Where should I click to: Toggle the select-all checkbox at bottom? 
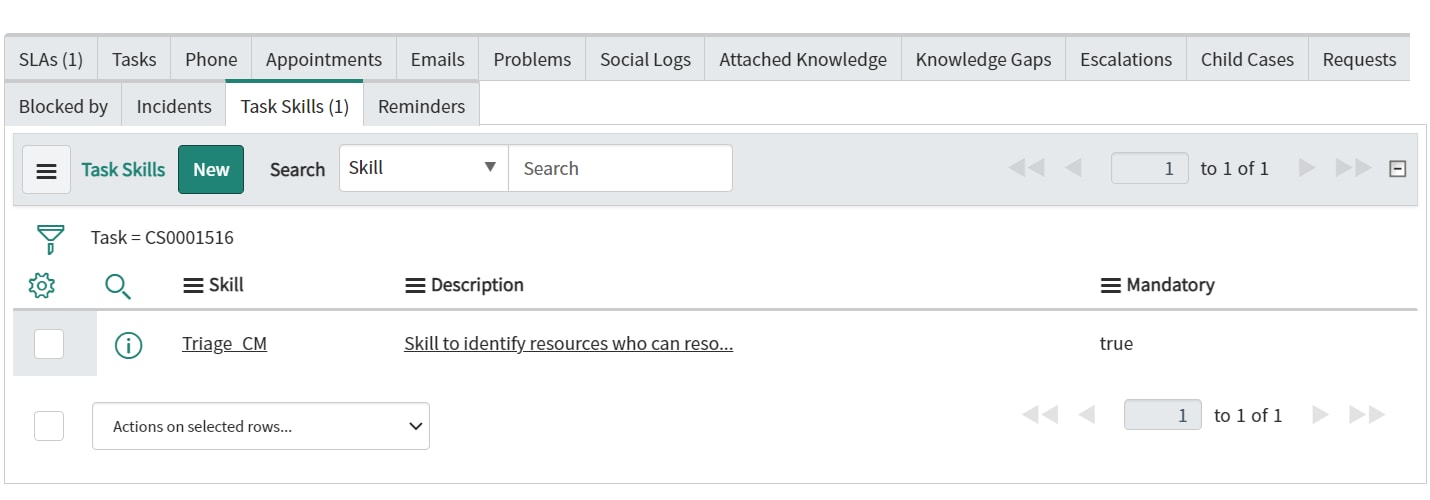49,426
